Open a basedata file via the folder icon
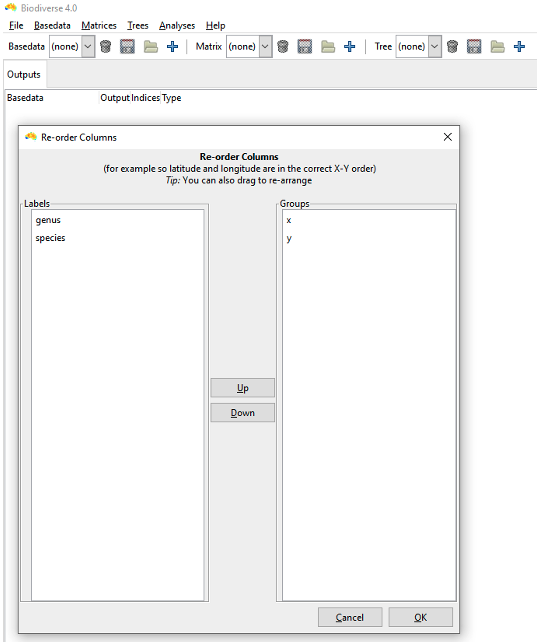The image size is (537, 642). [x=150, y=46]
